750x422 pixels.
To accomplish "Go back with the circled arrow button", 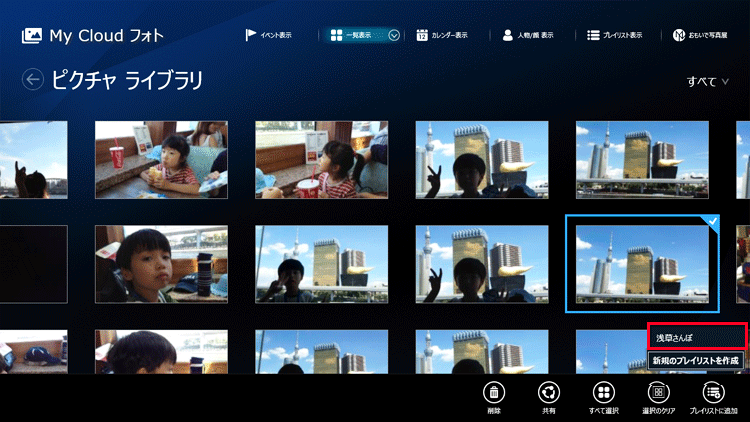I will [x=33, y=79].
